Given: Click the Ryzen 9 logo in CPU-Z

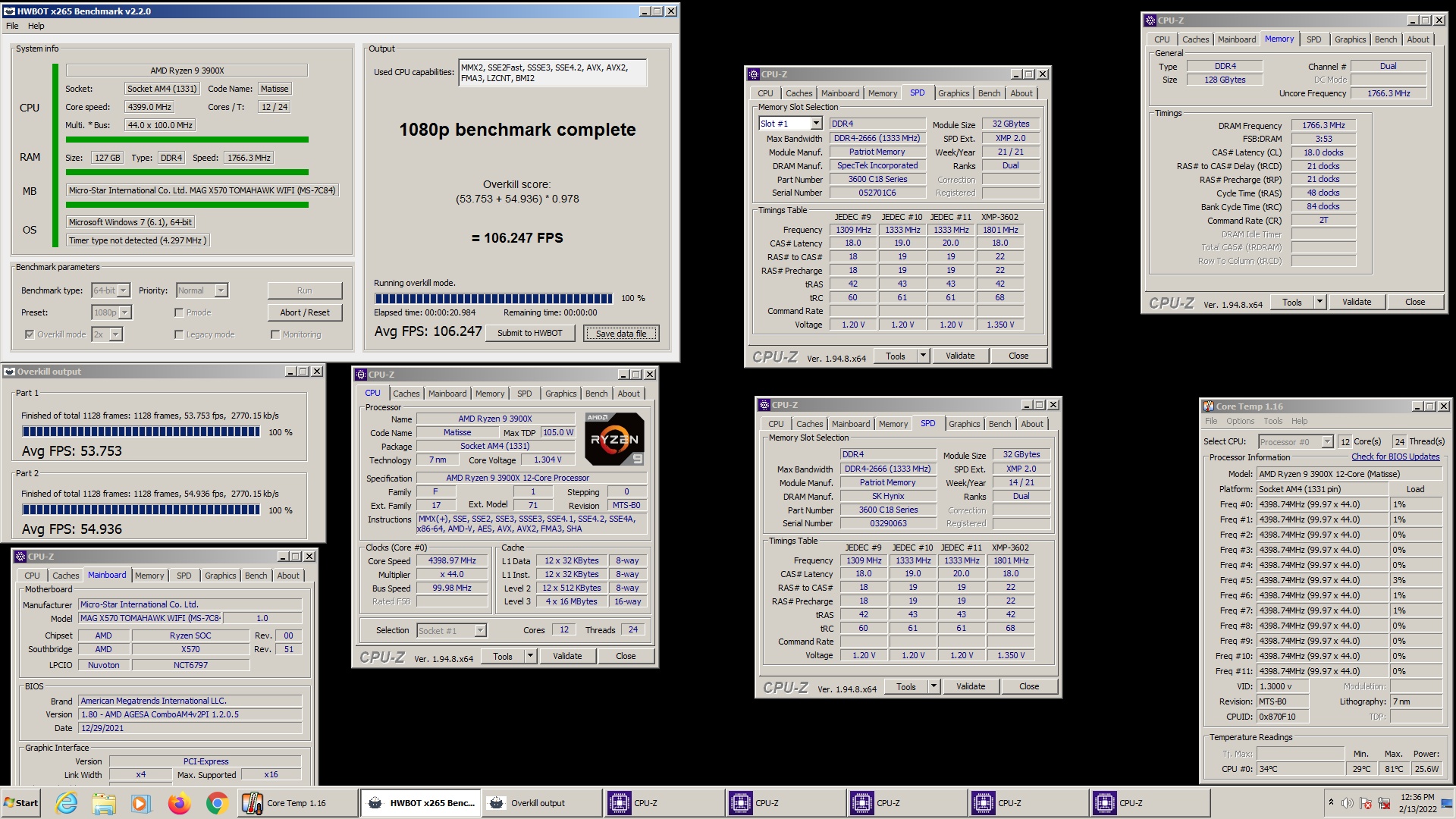Looking at the screenshot, I should [x=615, y=438].
